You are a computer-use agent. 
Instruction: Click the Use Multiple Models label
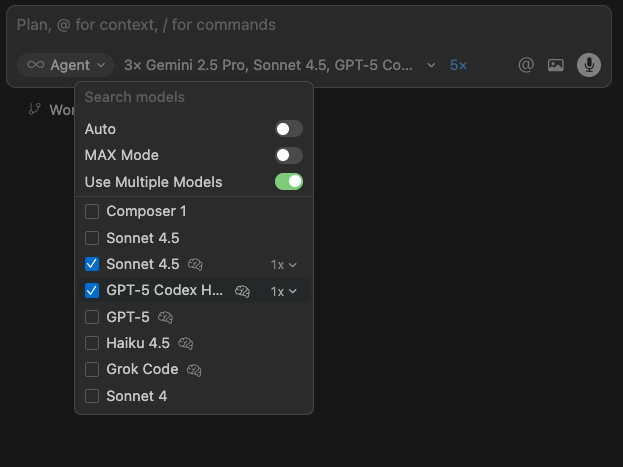[153, 182]
